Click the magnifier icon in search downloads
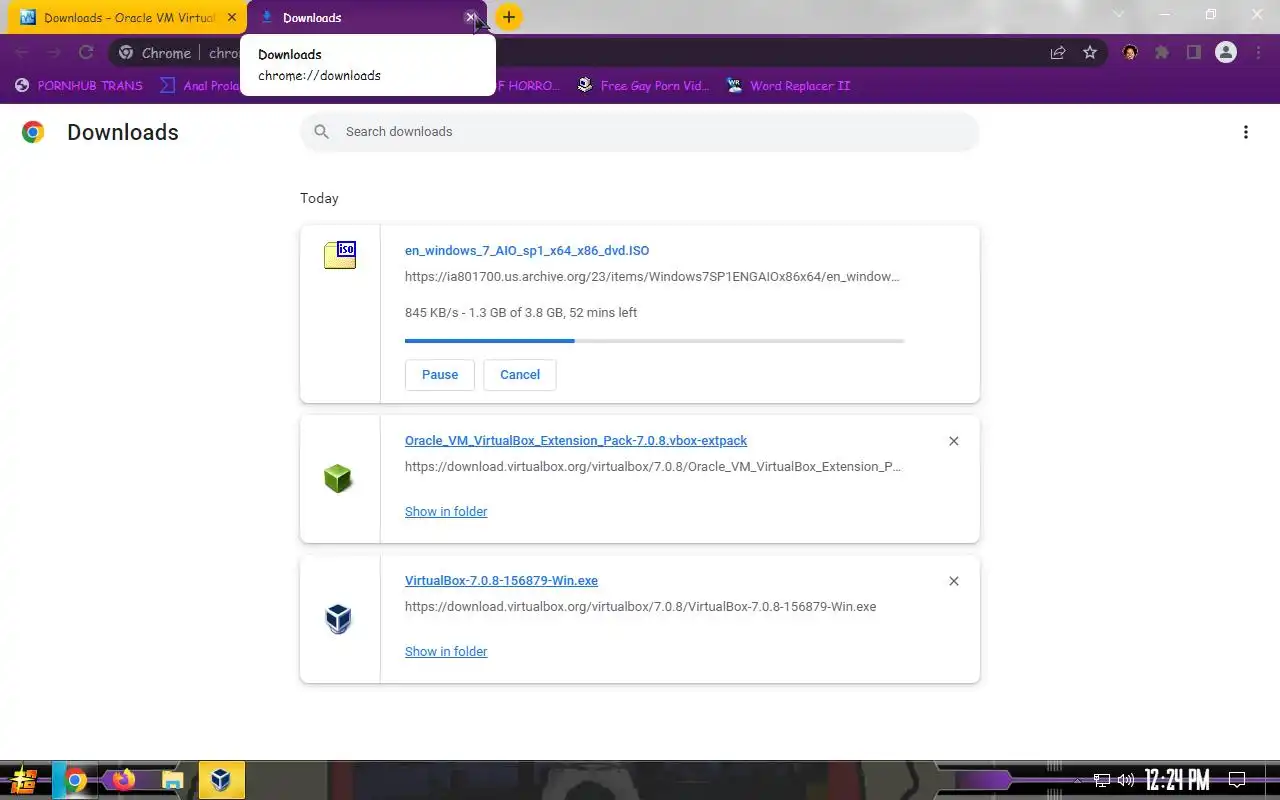This screenshot has width=1280, height=800. 322,132
